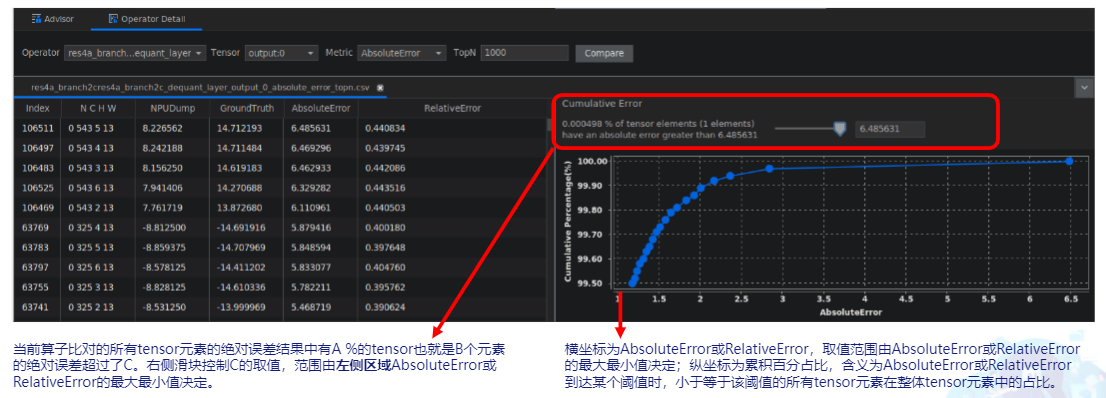Select row with index 106469
The image size is (1106, 398).
[280, 209]
